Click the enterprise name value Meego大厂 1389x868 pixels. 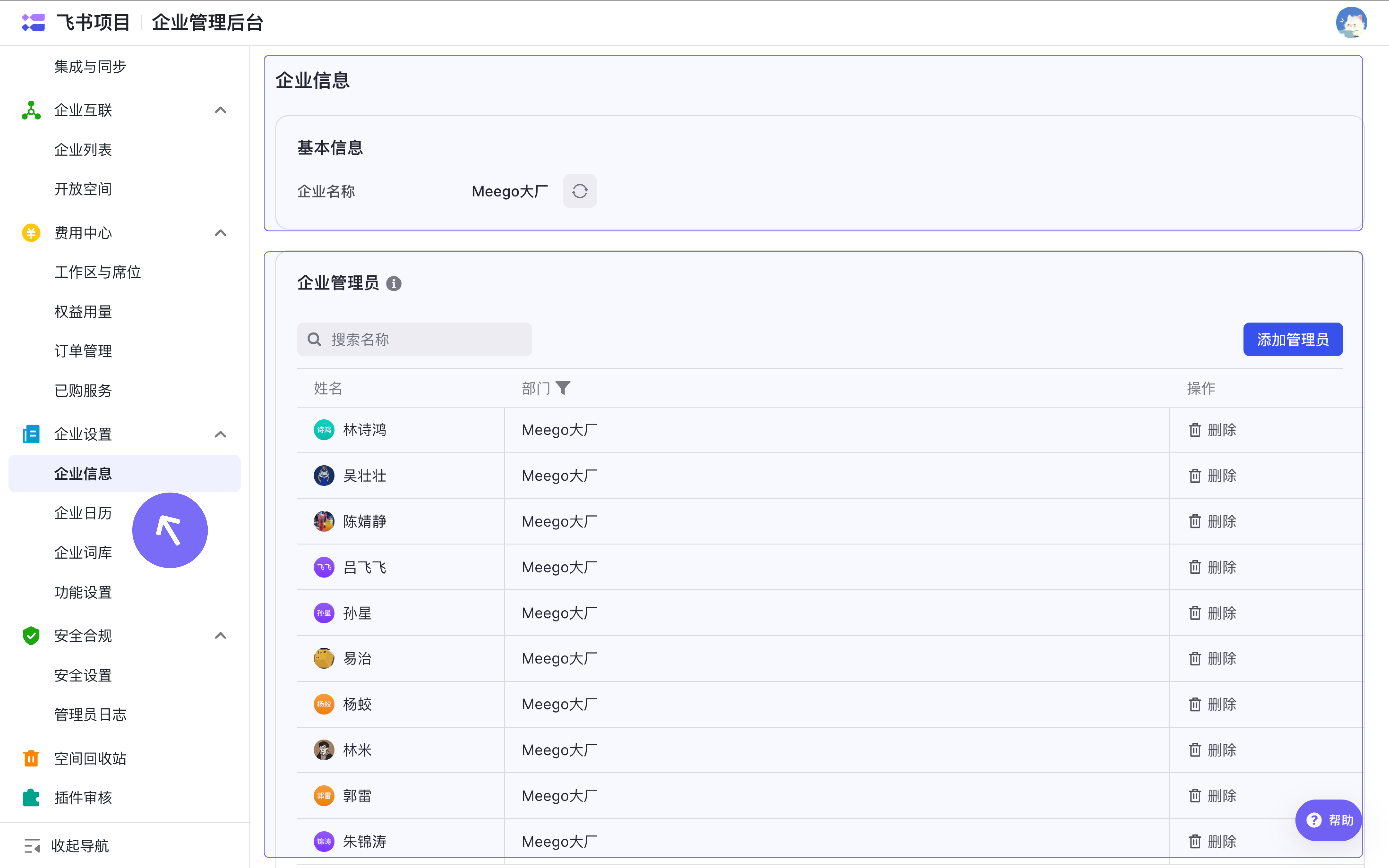(510, 191)
